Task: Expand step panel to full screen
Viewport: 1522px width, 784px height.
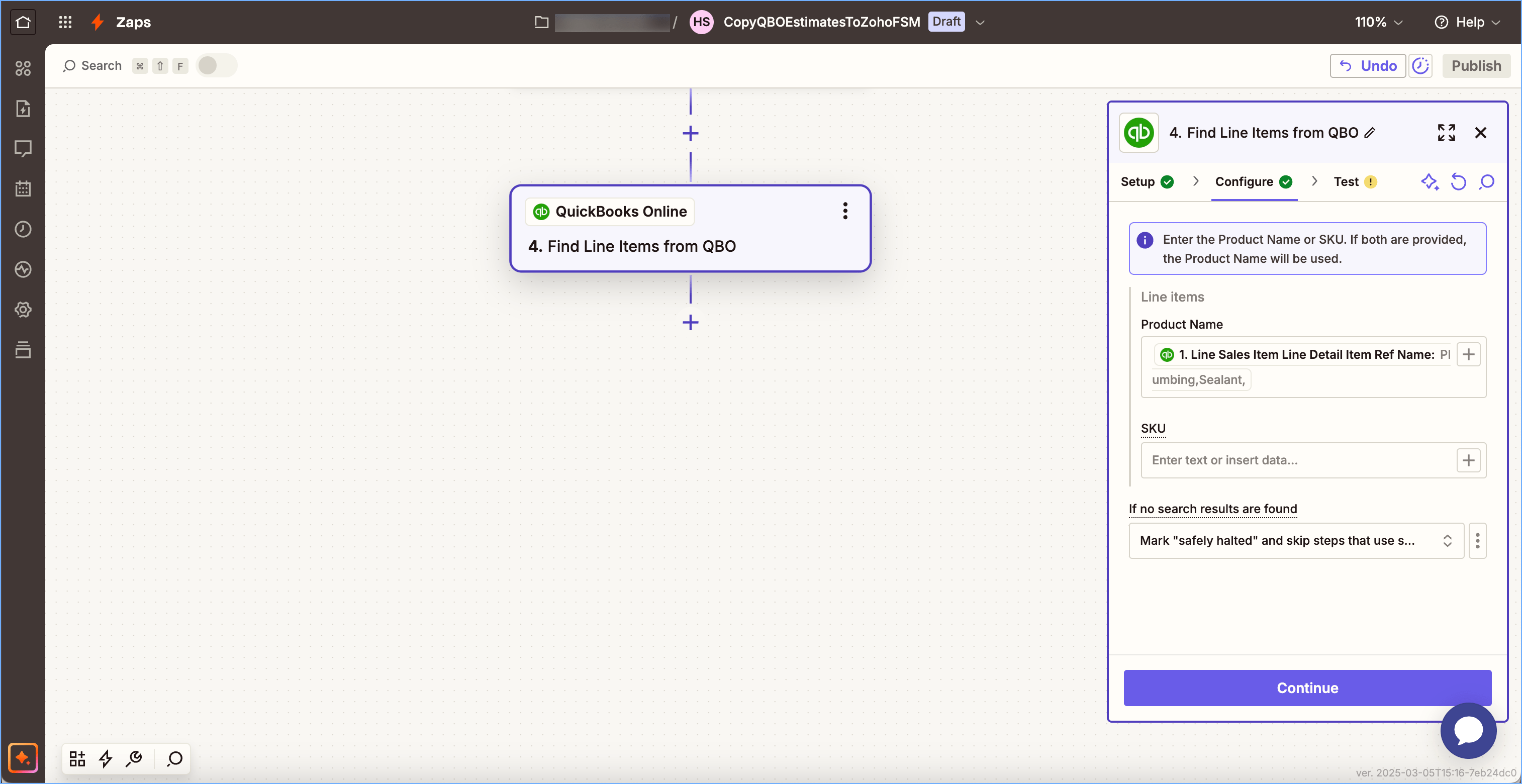Action: pyautogui.click(x=1446, y=132)
